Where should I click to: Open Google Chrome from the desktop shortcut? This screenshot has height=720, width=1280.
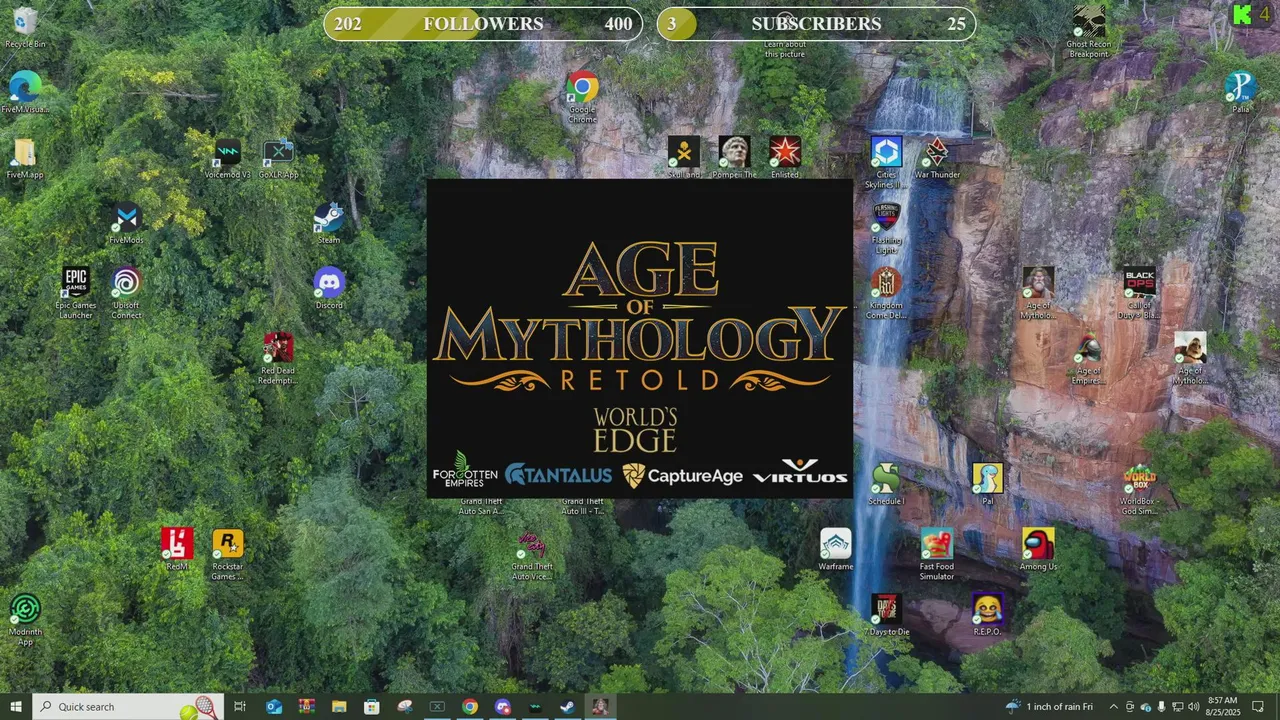582,97
